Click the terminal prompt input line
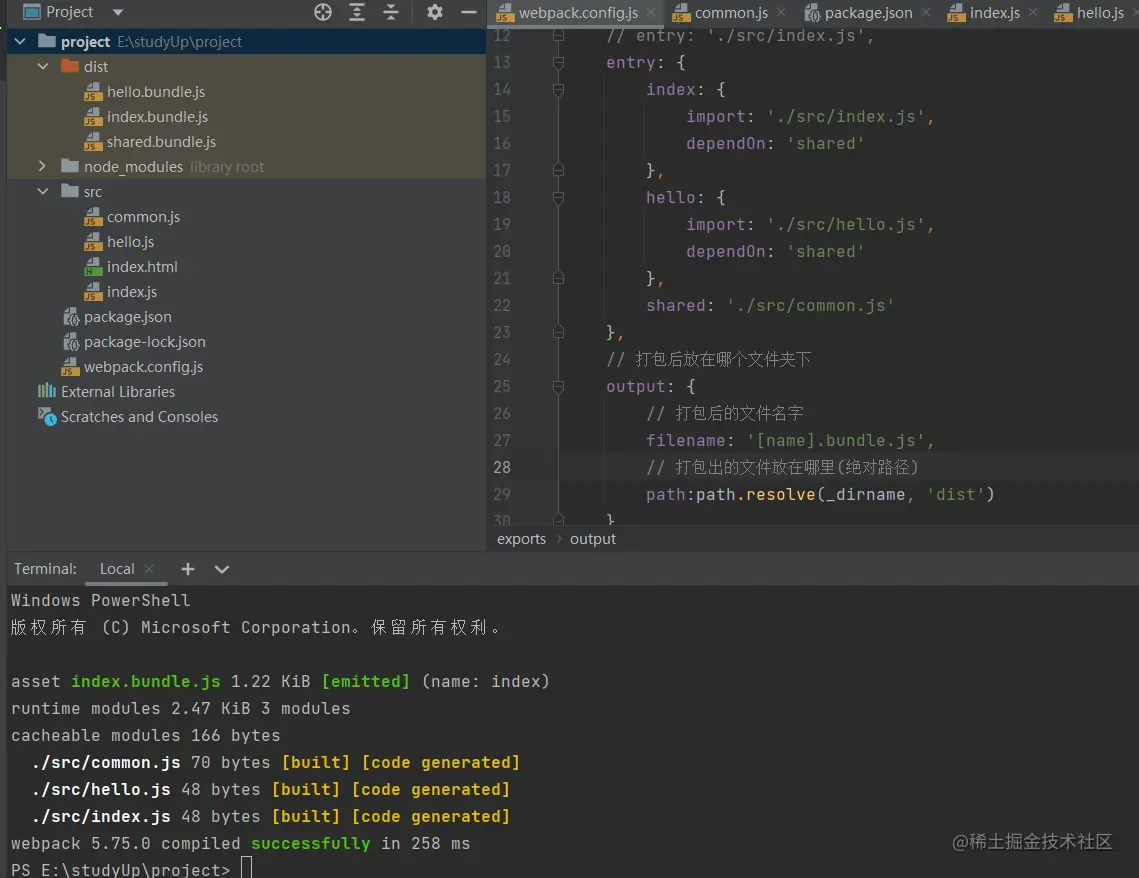Image resolution: width=1139 pixels, height=878 pixels. (x=246, y=869)
